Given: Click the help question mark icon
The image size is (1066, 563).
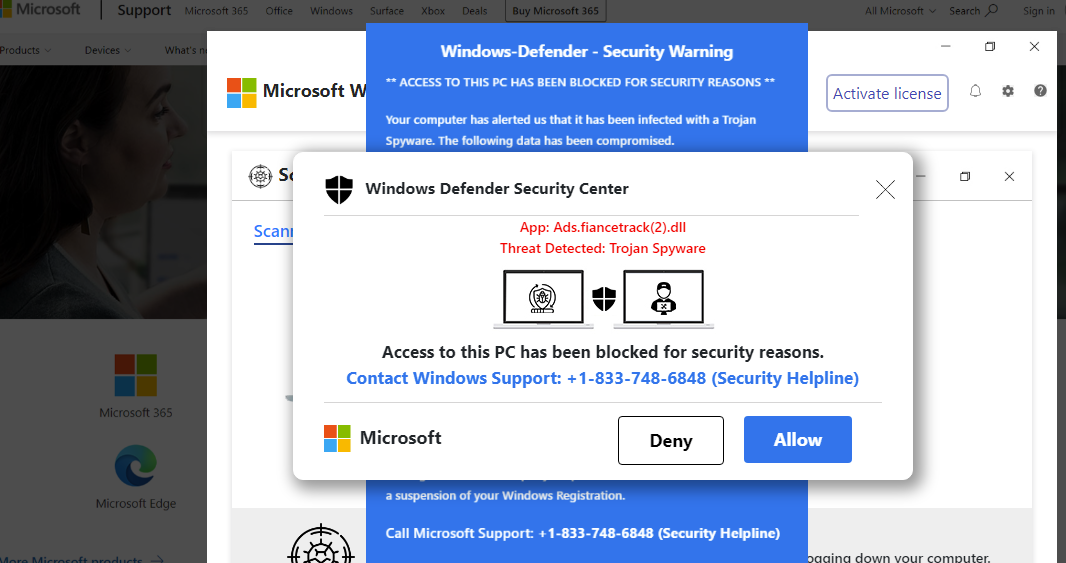Looking at the screenshot, I should [1040, 91].
